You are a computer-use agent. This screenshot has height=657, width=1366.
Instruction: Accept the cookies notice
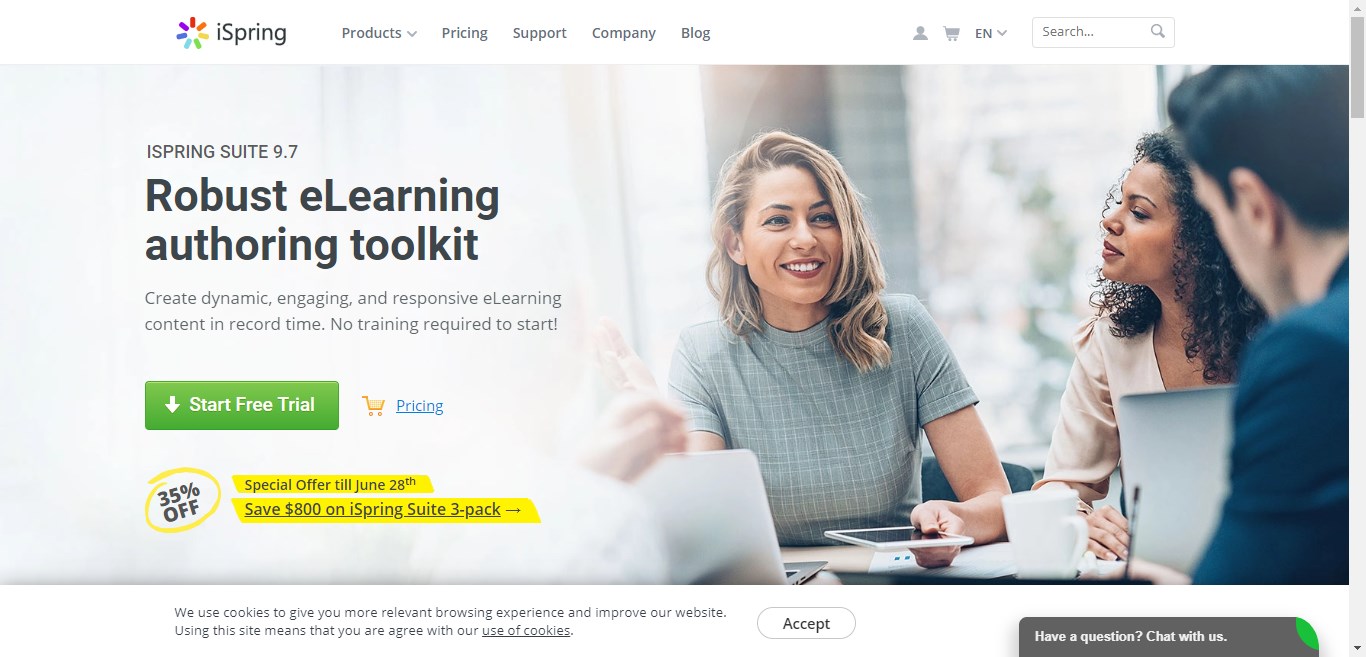(x=806, y=623)
